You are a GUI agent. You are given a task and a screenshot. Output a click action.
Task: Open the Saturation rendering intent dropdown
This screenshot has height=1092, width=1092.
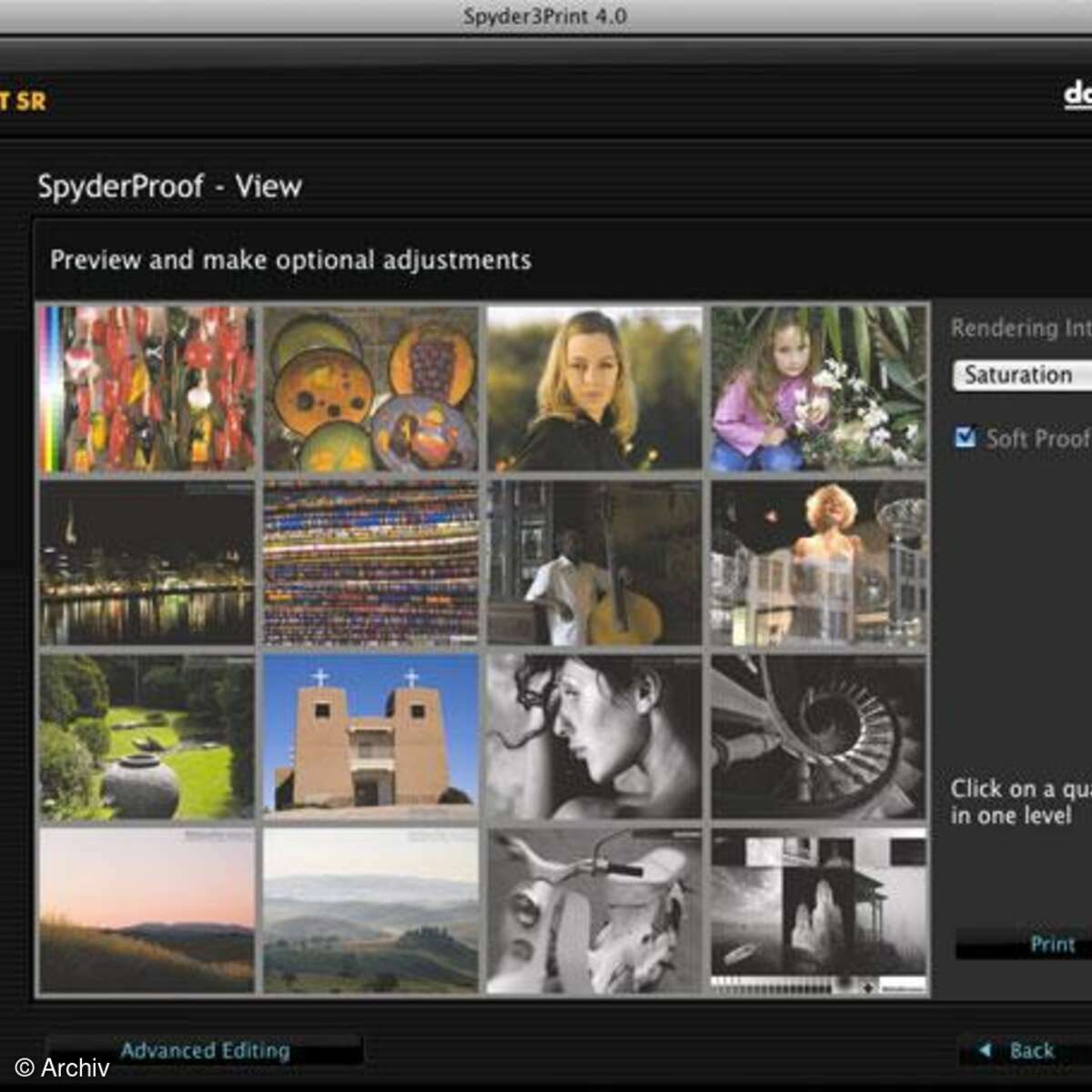[1019, 375]
